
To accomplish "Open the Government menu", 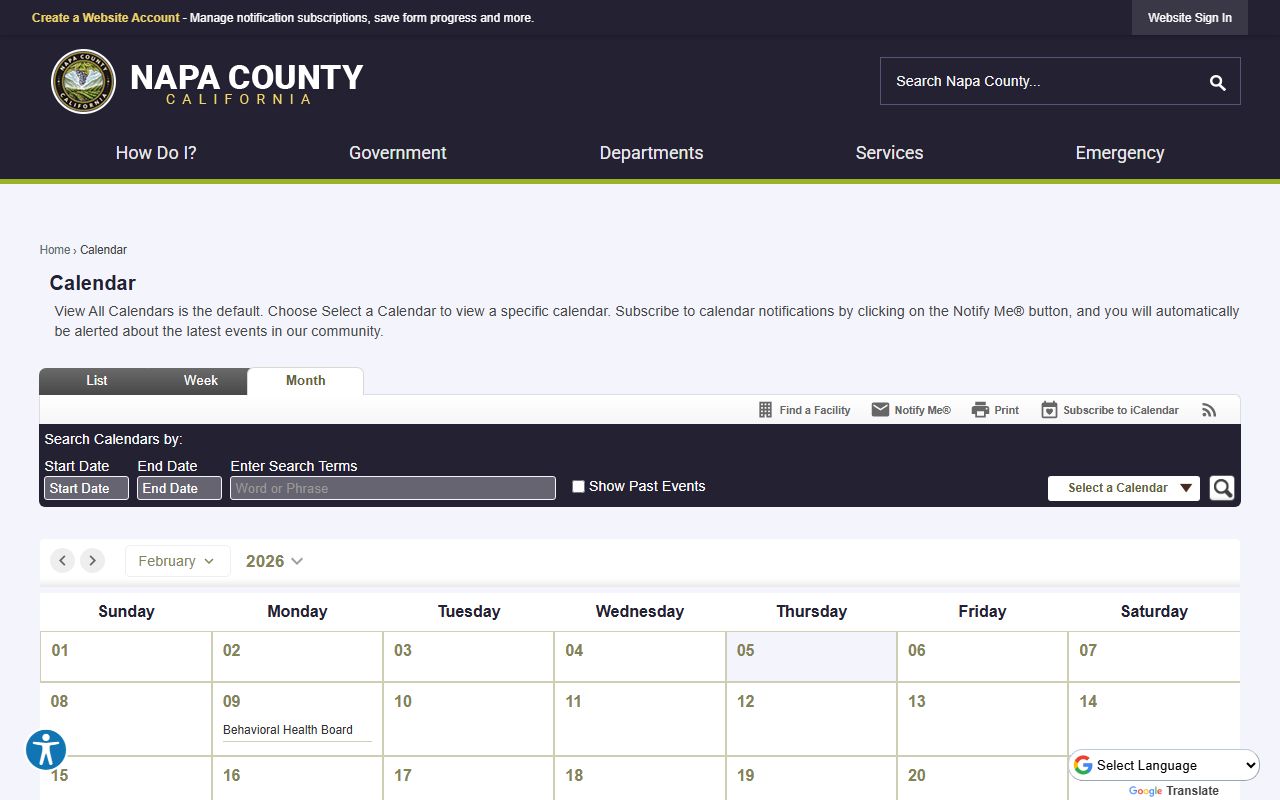I will coord(398,153).
